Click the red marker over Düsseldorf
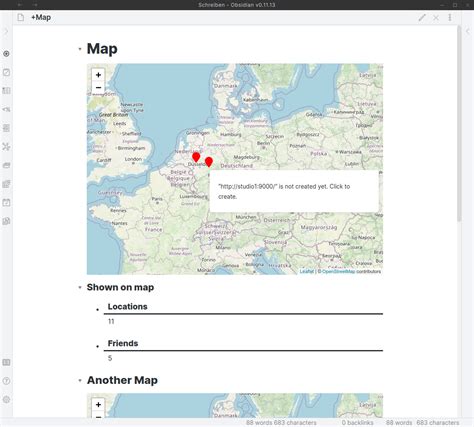The image size is (474, 427). tap(196, 157)
